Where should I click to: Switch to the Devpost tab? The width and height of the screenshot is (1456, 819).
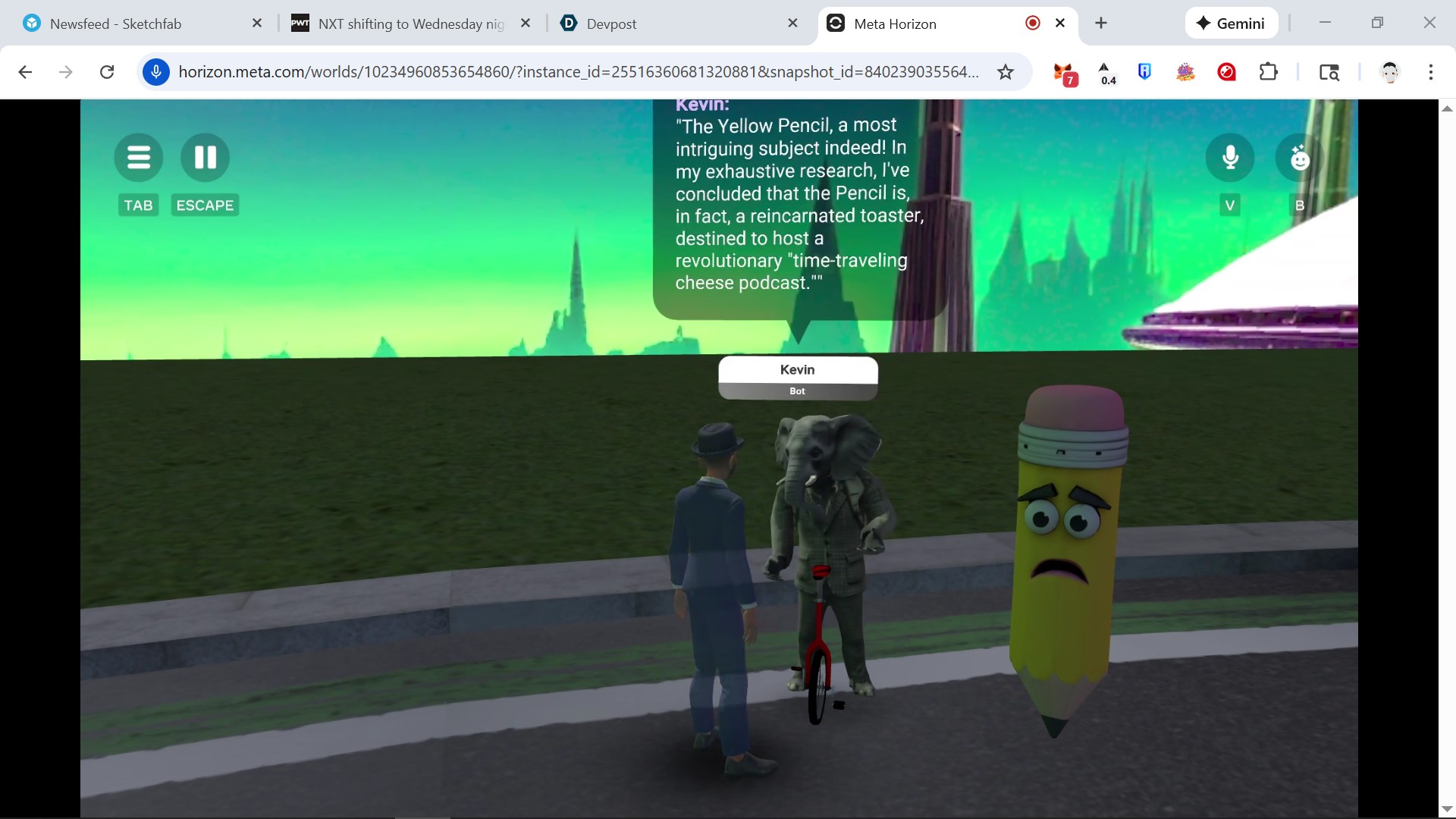pos(611,24)
